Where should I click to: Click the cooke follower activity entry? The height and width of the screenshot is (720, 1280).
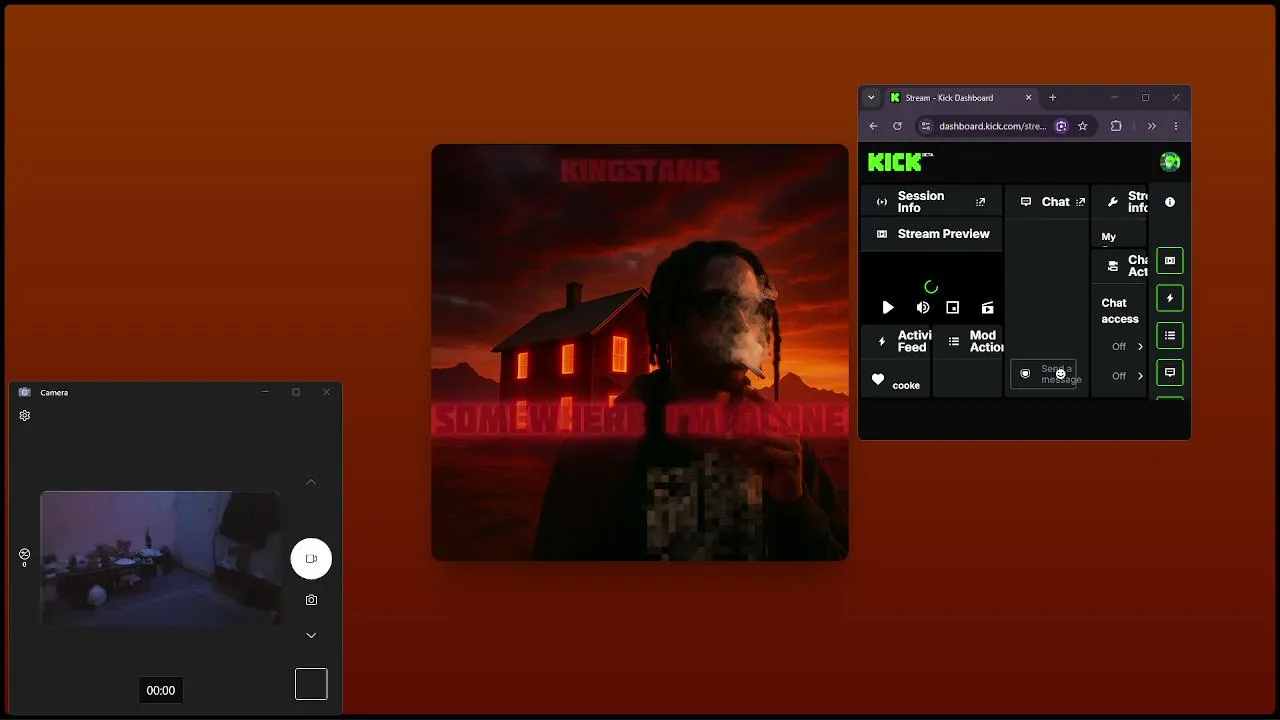coord(896,381)
